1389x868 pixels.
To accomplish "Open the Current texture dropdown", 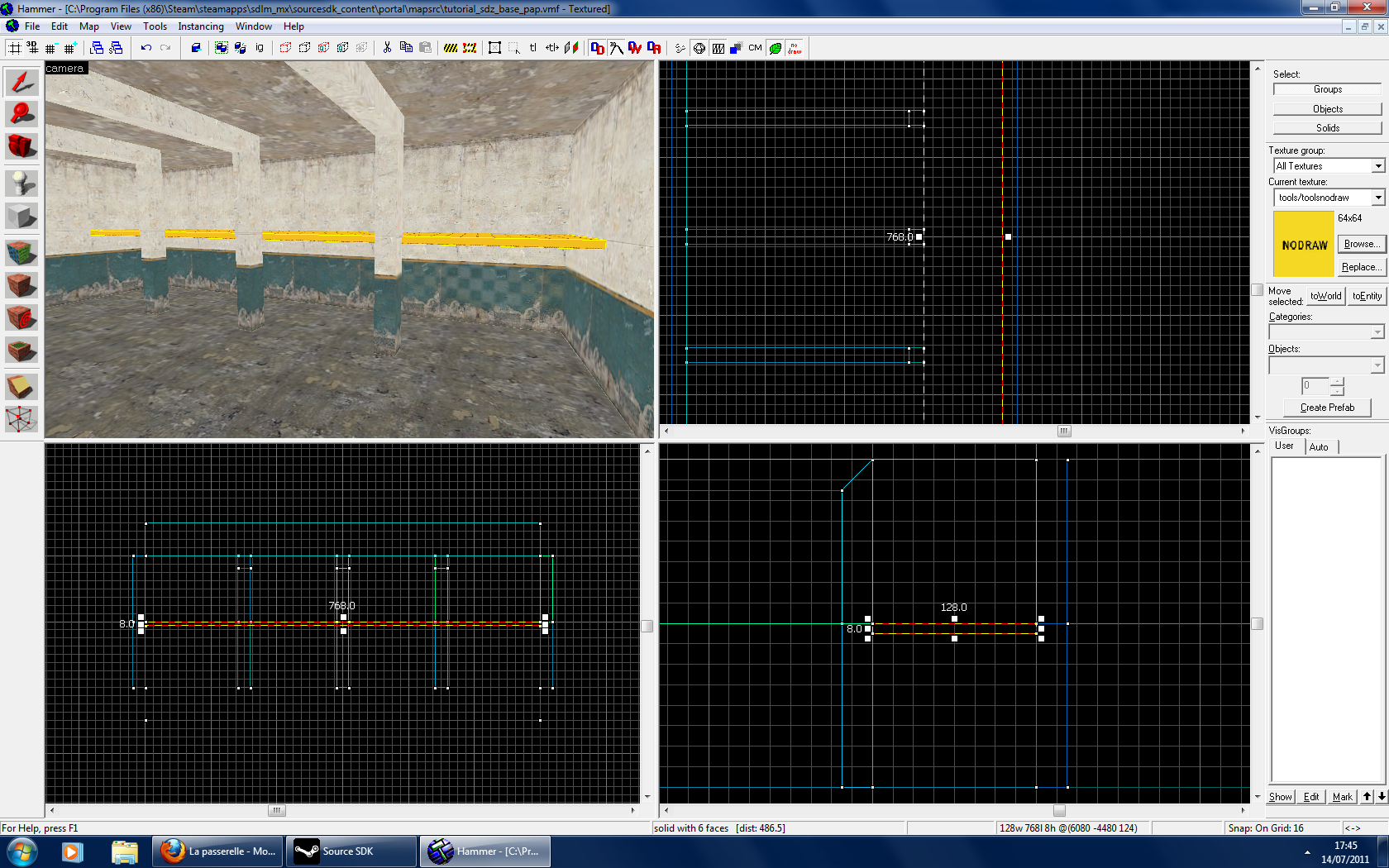I will pyautogui.click(x=1377, y=198).
